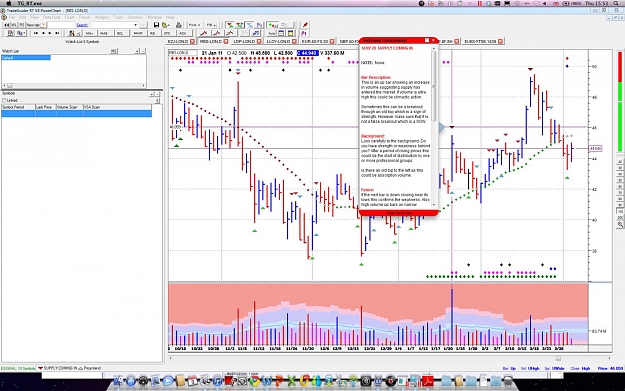Screen dimensions: 625x391
Task: Click the red-green vertical strength meter bar
Action: click(x=620, y=102)
